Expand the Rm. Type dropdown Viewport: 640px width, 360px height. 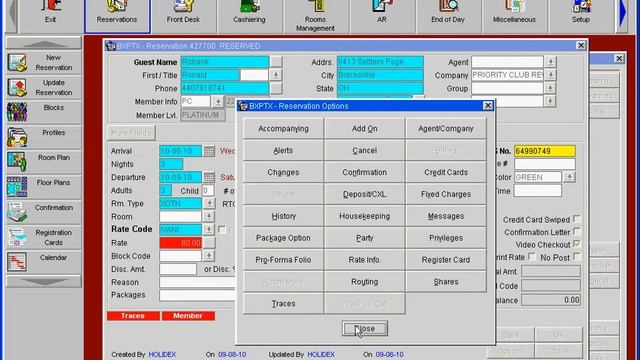pyautogui.click(x=209, y=203)
